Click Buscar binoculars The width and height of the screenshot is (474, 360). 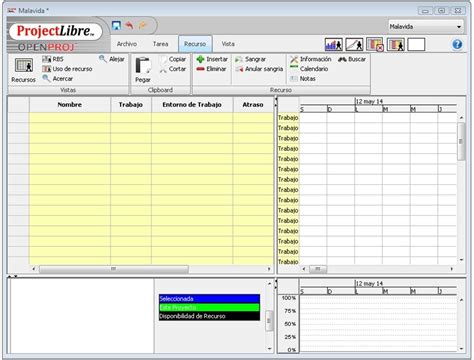tap(352, 59)
